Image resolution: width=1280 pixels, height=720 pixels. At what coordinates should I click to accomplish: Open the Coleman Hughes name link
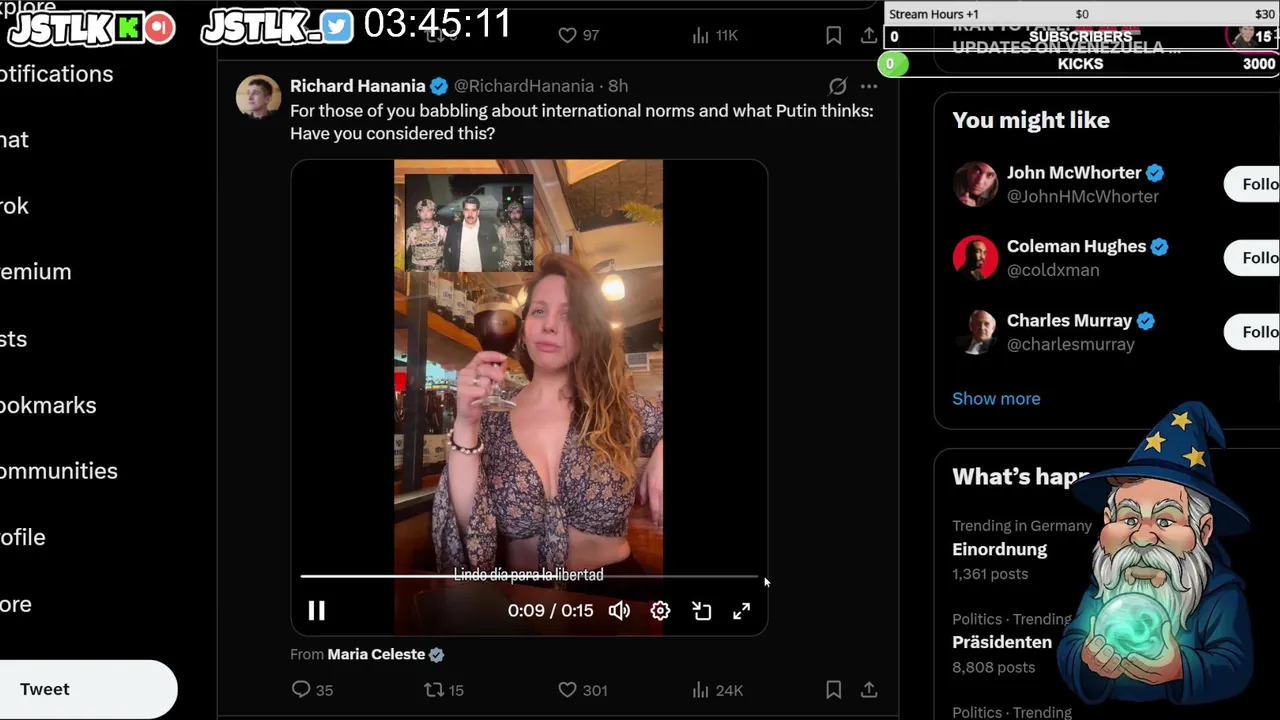[1076, 246]
